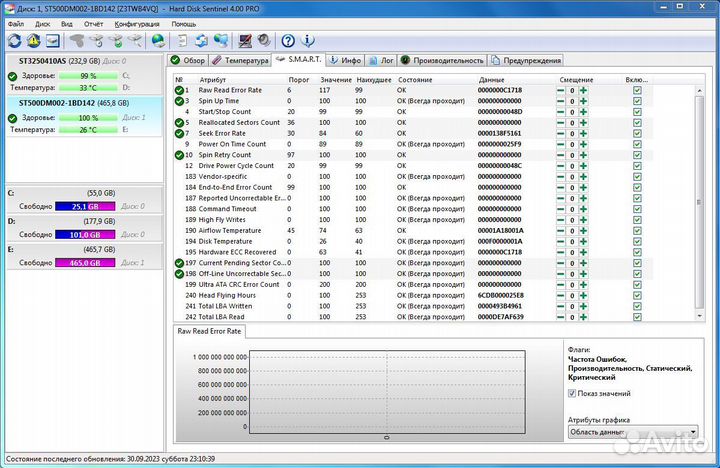Increase offset with plus for Disk Temperature
720x468 pixels.
pyautogui.click(x=583, y=242)
